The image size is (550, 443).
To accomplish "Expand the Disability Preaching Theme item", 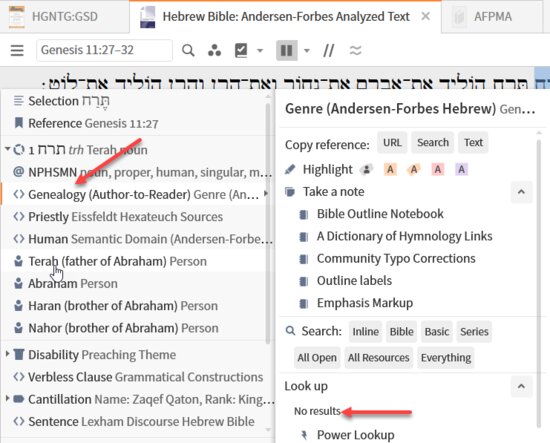I will point(7,355).
